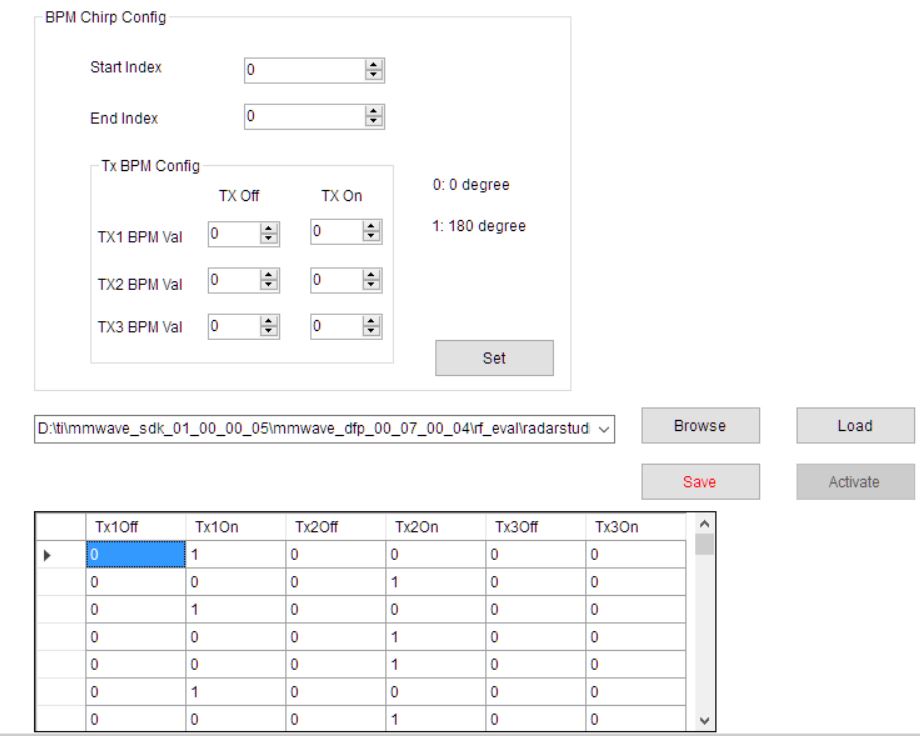Click the Load button

tap(855, 426)
